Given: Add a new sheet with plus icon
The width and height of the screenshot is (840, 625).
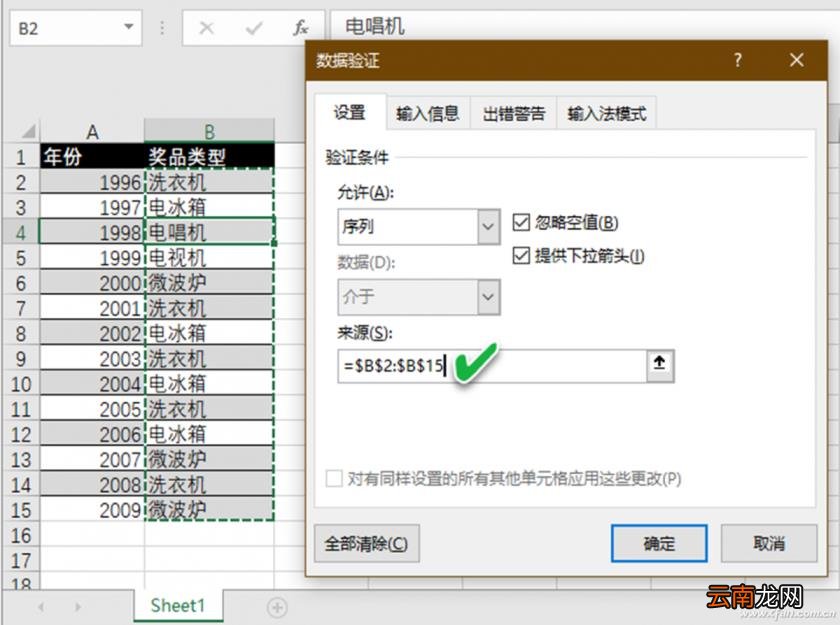Looking at the screenshot, I should (277, 607).
